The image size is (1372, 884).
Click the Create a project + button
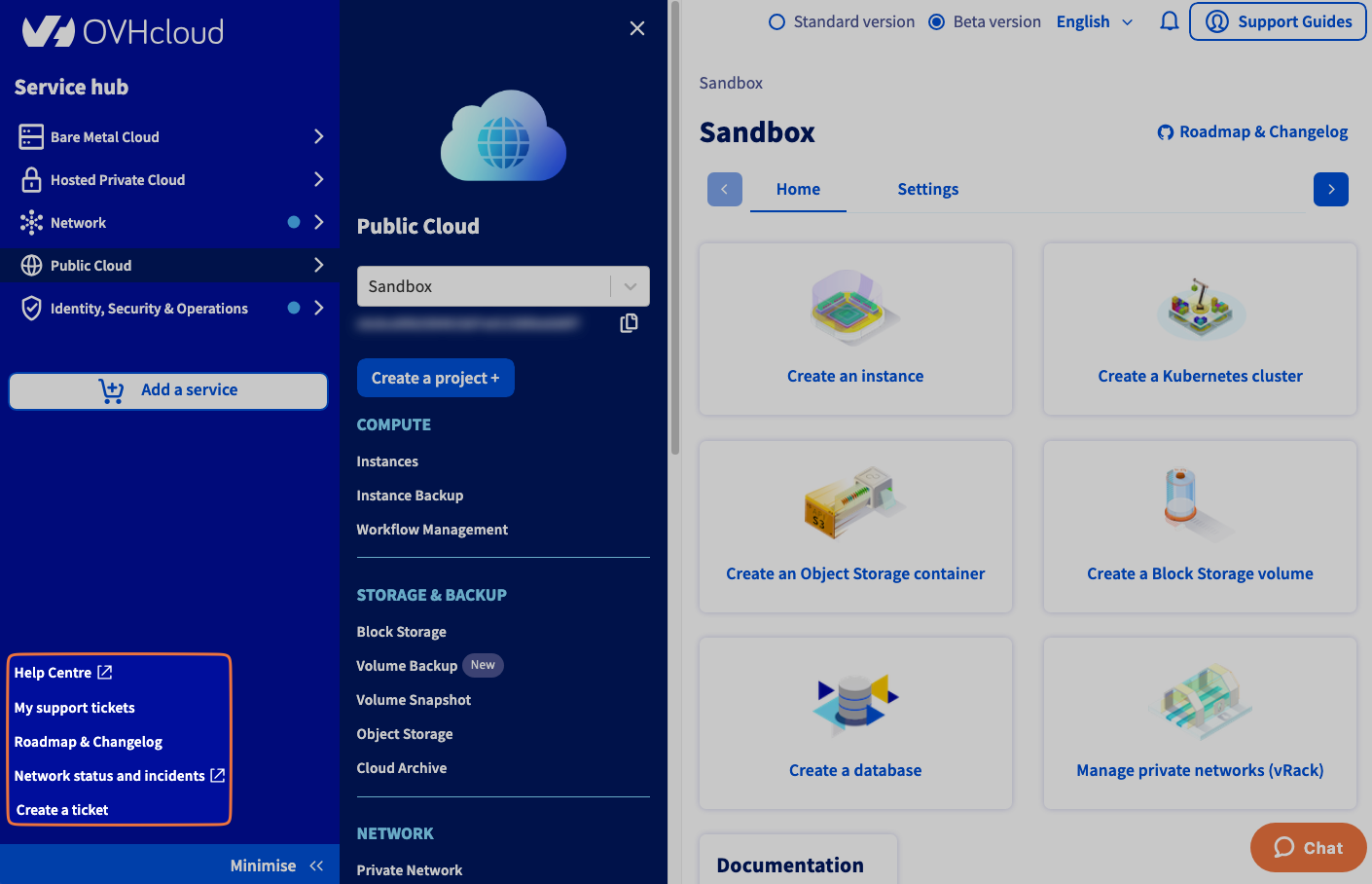click(436, 378)
